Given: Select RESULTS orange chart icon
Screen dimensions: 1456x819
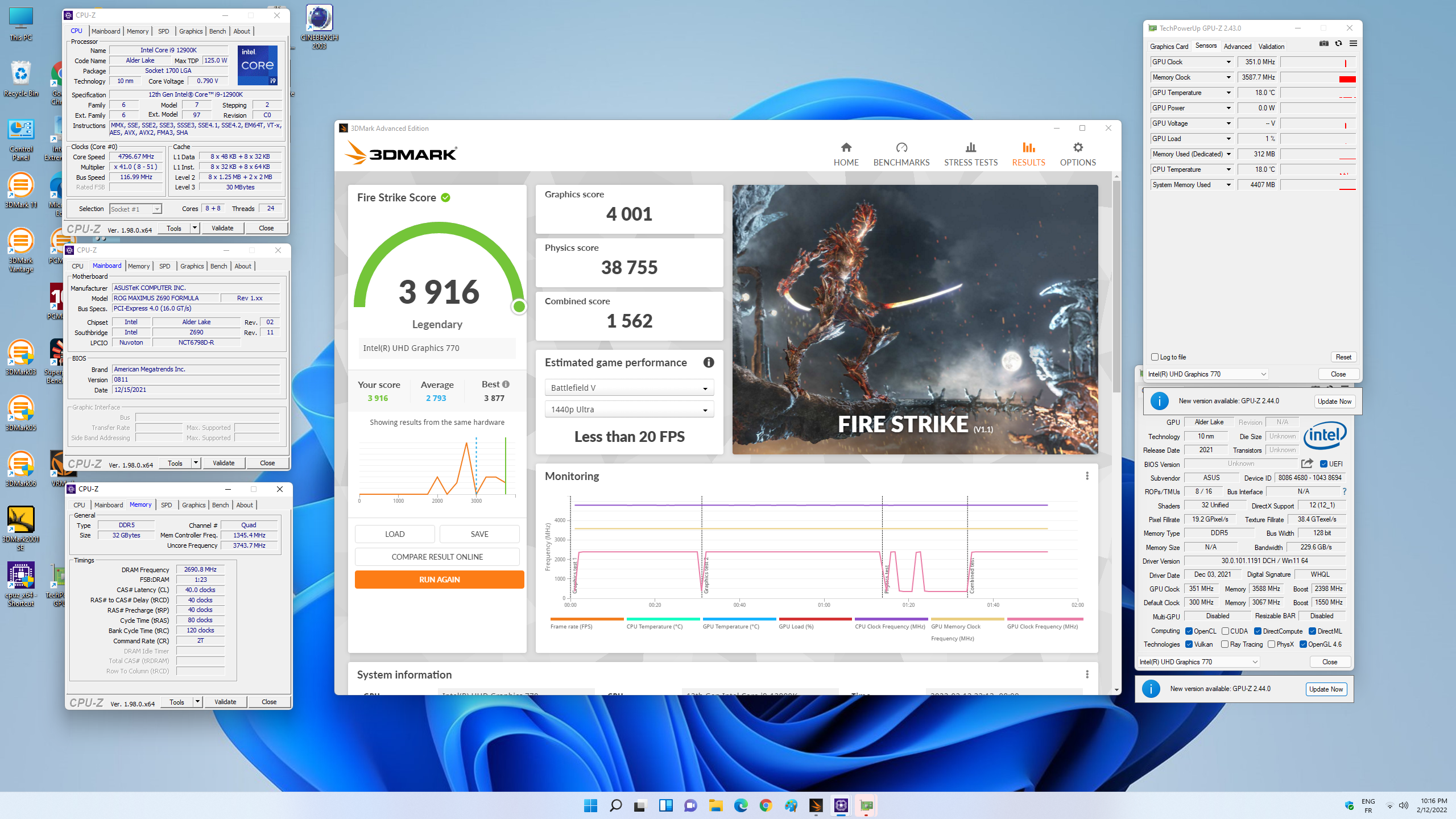Looking at the screenshot, I should point(1028,147).
